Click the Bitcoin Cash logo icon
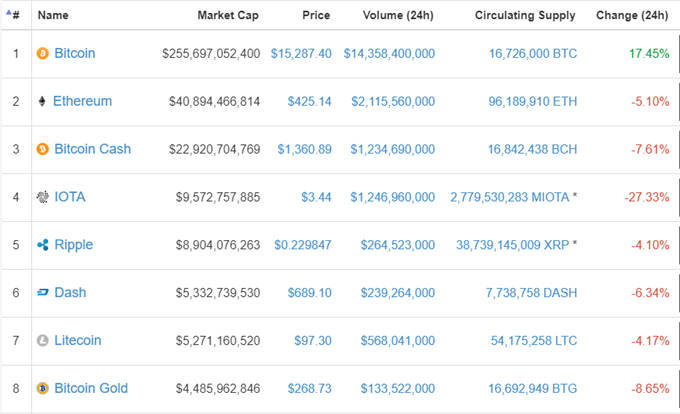This screenshot has width=680, height=414. tap(42, 149)
